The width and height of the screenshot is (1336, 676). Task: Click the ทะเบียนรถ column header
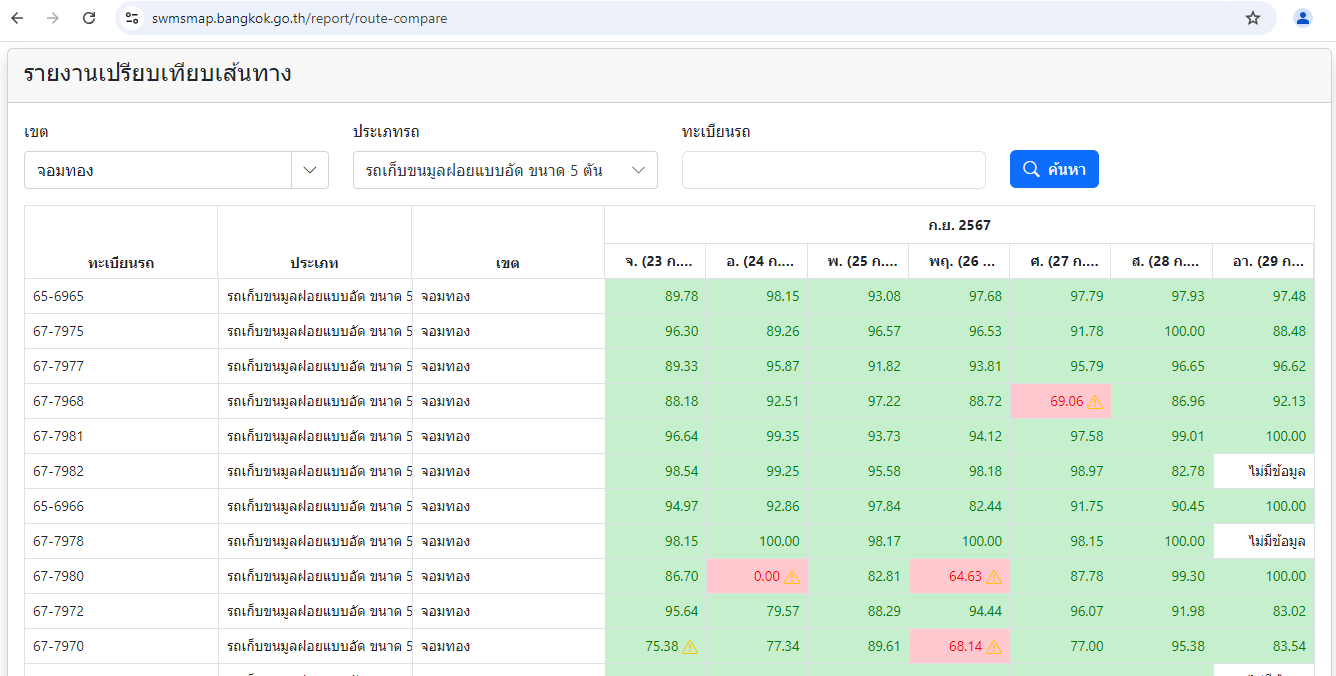coord(121,263)
